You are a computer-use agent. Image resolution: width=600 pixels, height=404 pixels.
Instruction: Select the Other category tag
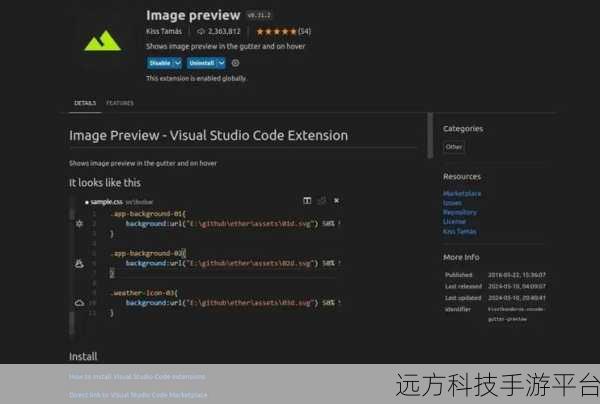point(454,147)
